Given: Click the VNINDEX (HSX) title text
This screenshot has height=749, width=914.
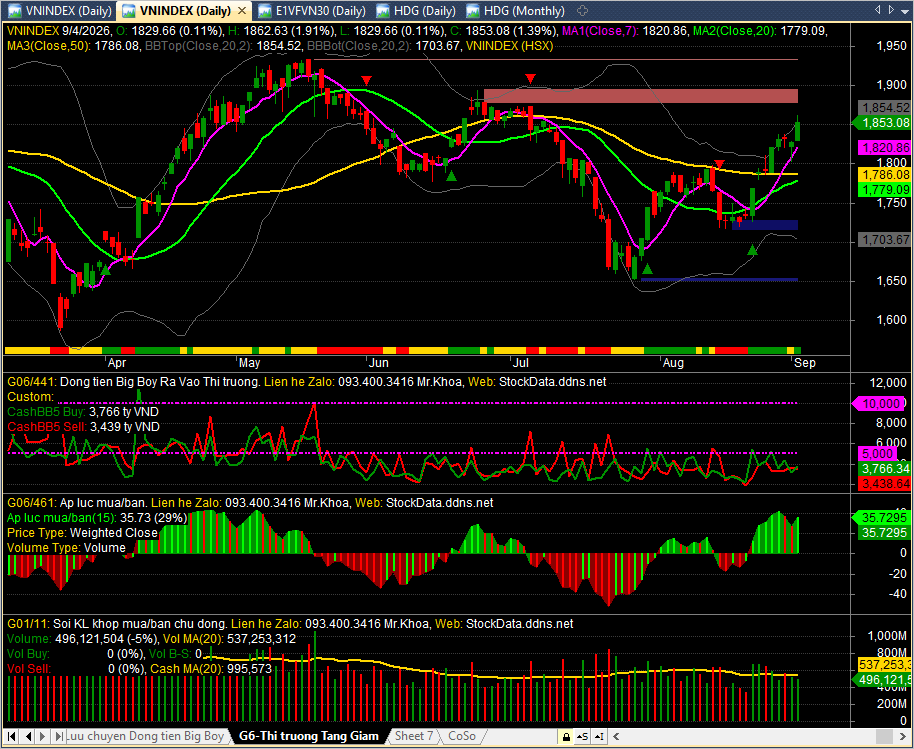Looking at the screenshot, I should [x=510, y=45].
